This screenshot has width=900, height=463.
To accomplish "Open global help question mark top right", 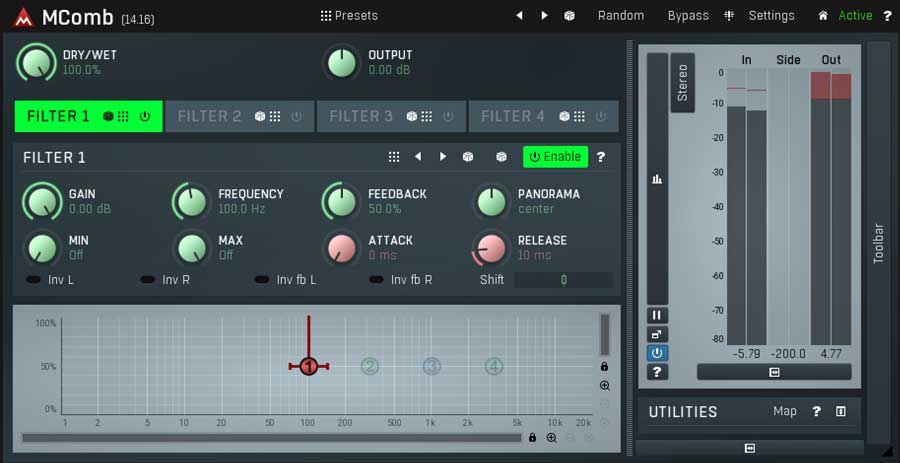I will coord(887,15).
